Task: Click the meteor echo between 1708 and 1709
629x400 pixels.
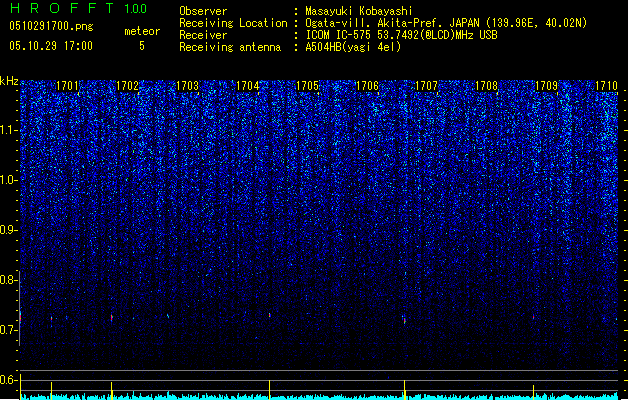Action: [x=534, y=317]
